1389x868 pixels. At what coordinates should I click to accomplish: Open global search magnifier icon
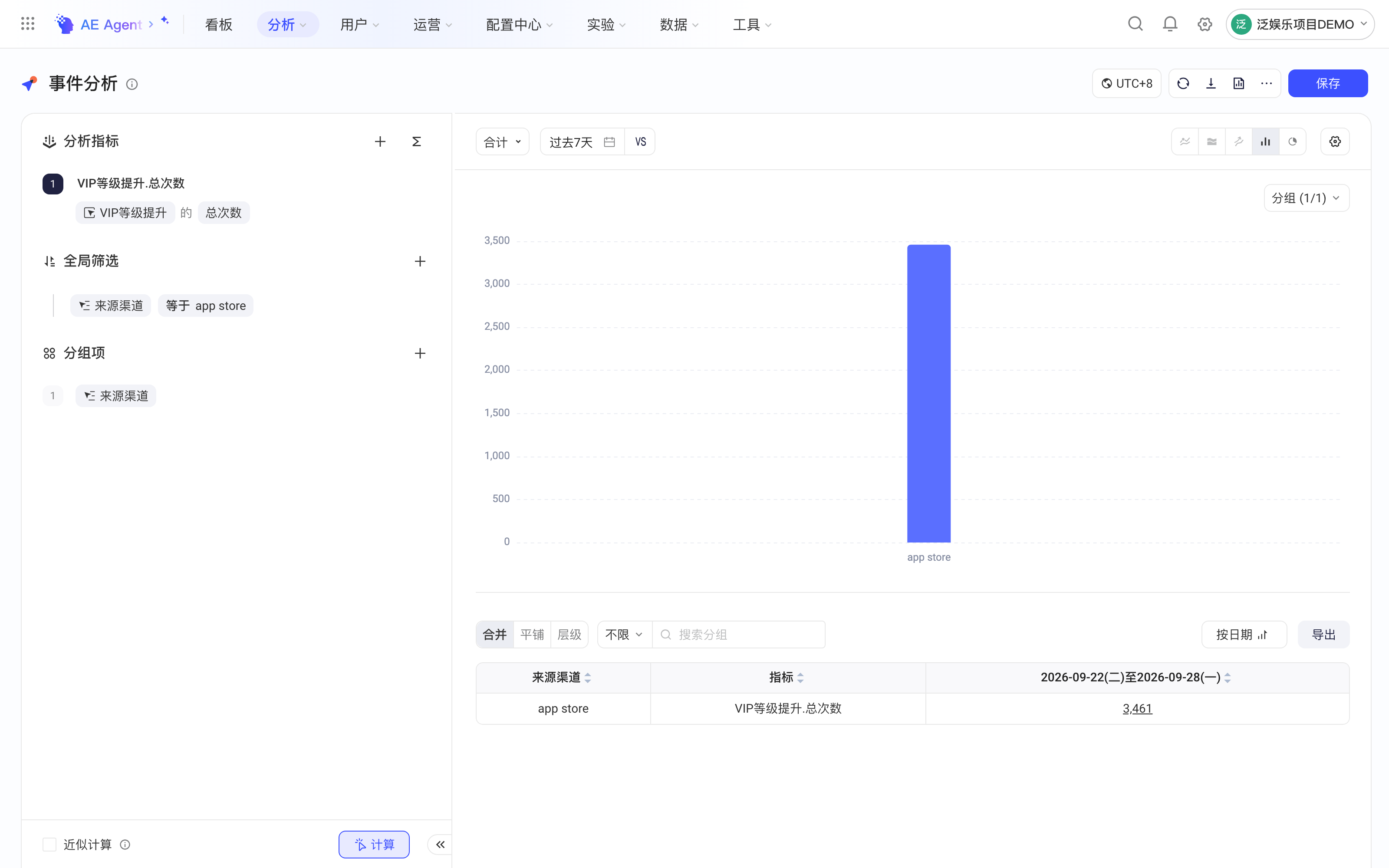(1135, 23)
